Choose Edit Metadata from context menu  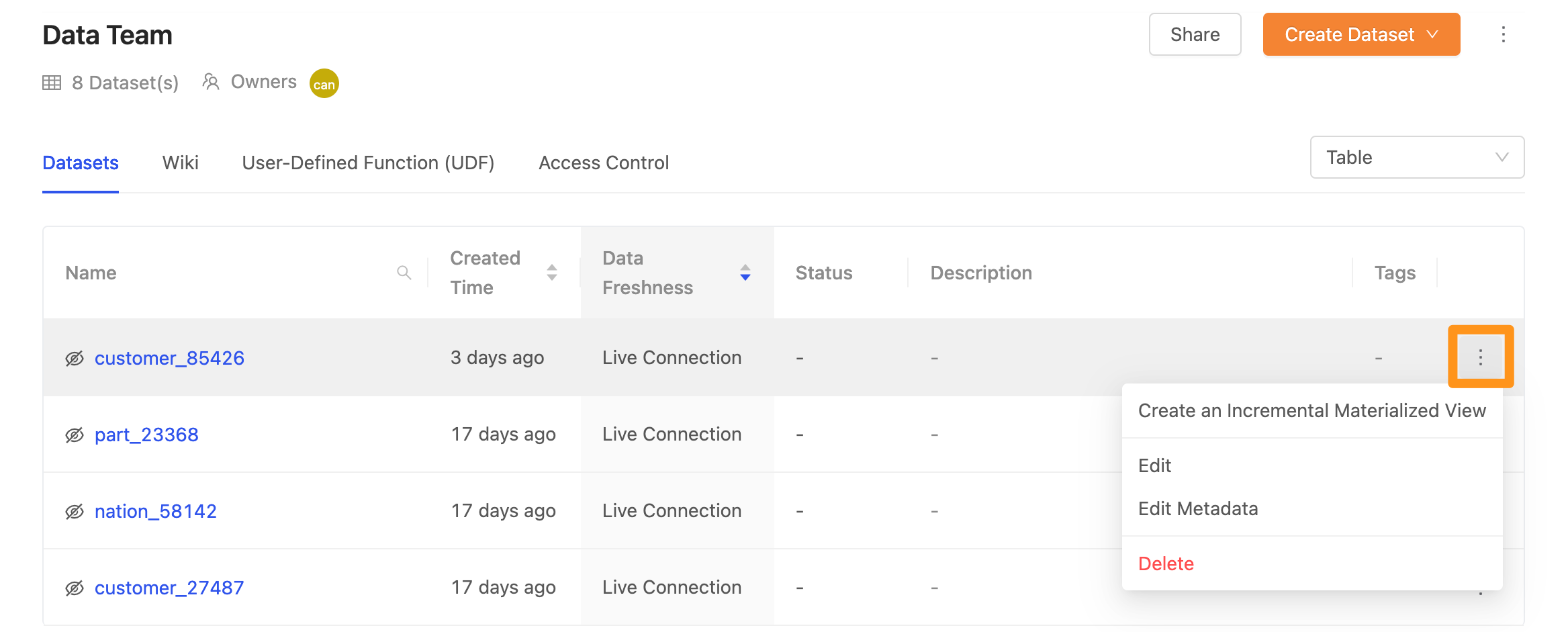1311,508
